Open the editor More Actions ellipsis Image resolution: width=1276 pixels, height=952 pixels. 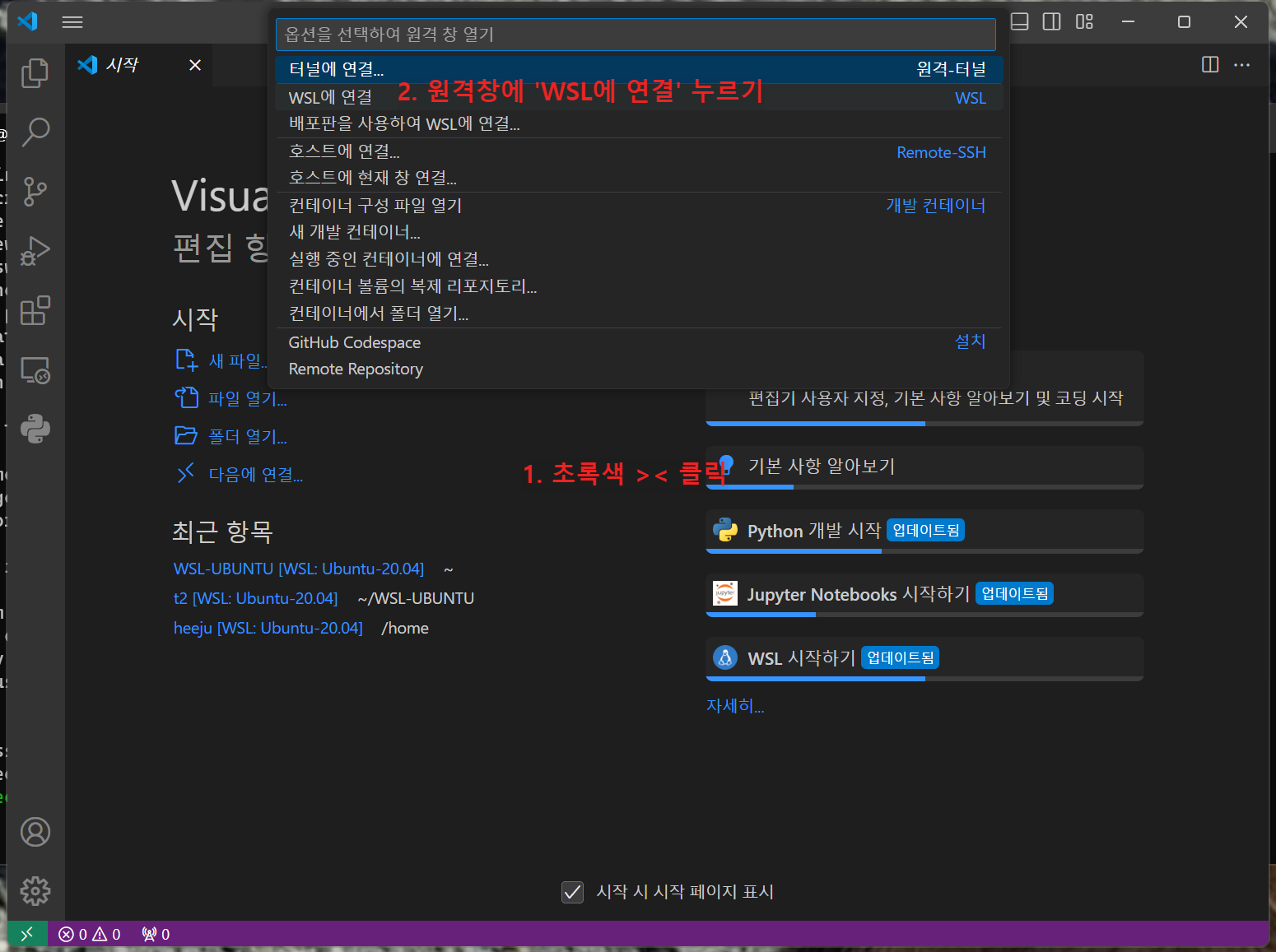point(1242,65)
